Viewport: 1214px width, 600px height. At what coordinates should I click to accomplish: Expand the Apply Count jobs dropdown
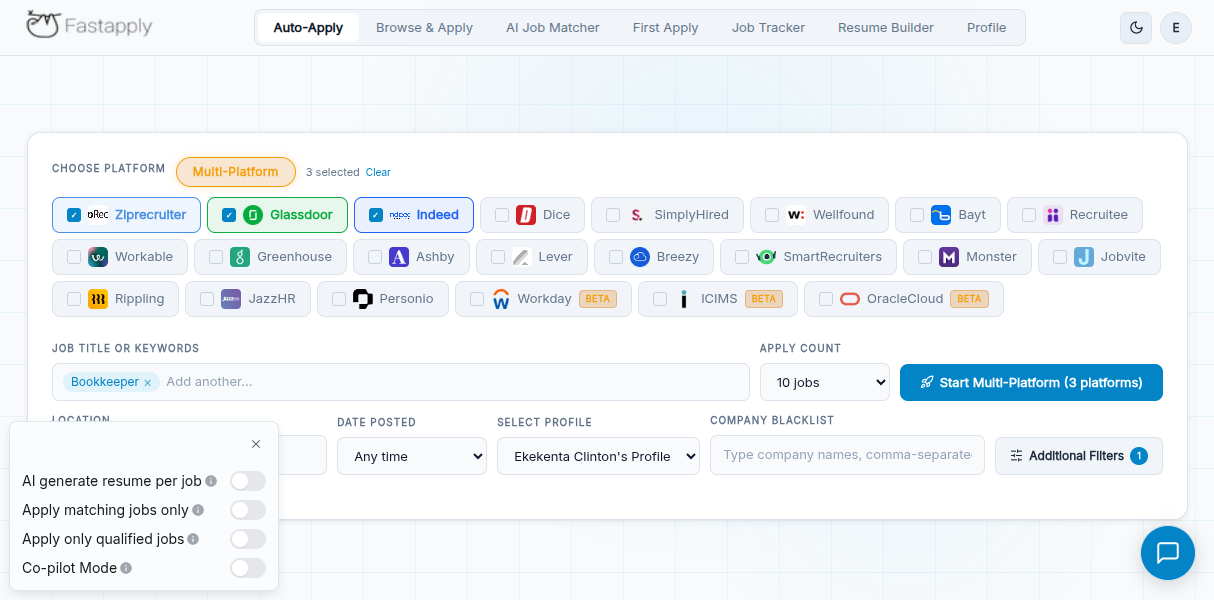tap(824, 382)
